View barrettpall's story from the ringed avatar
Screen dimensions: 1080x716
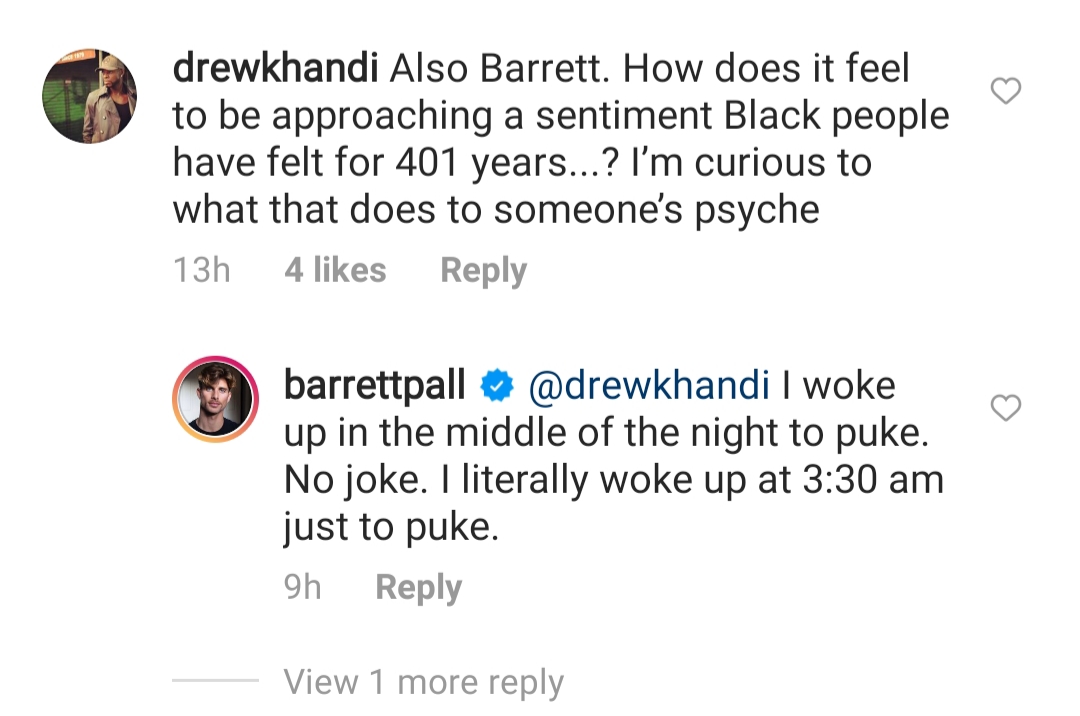coord(215,399)
